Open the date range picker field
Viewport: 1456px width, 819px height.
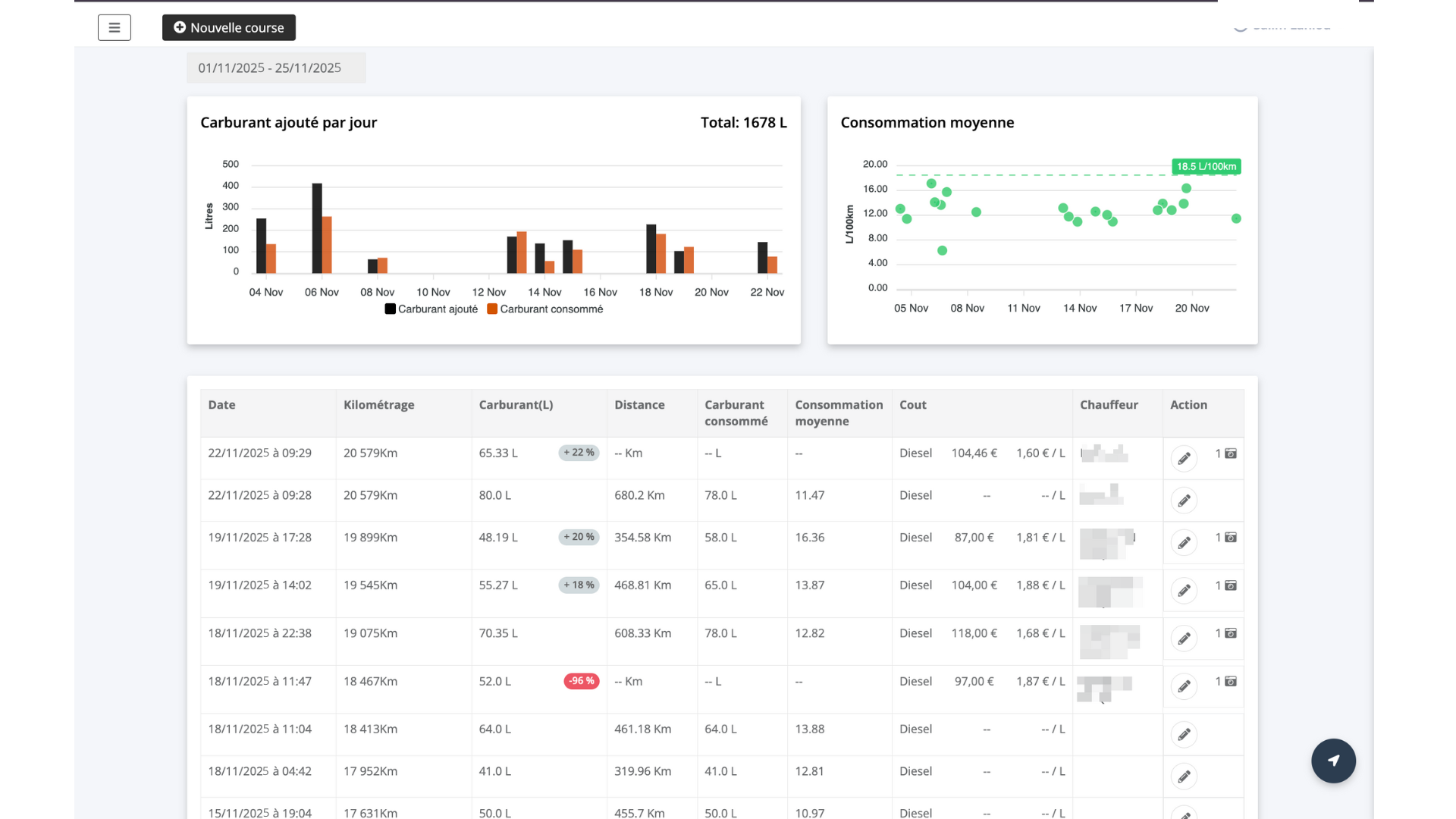click(x=276, y=68)
